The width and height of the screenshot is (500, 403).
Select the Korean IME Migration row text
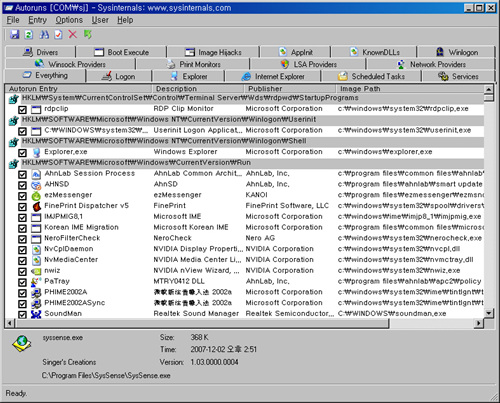coord(81,227)
